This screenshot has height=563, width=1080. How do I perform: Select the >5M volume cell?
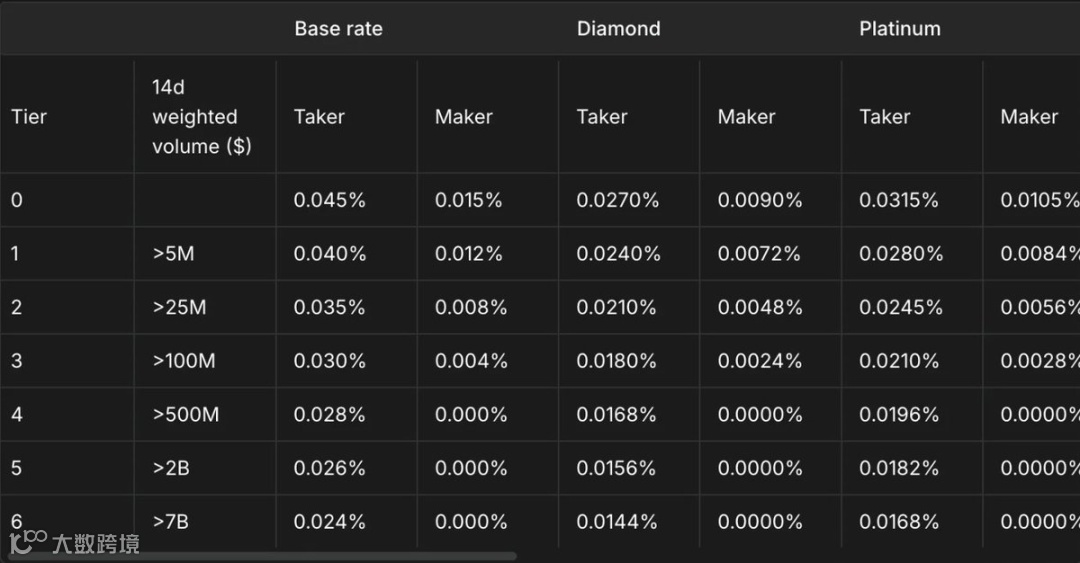174,254
